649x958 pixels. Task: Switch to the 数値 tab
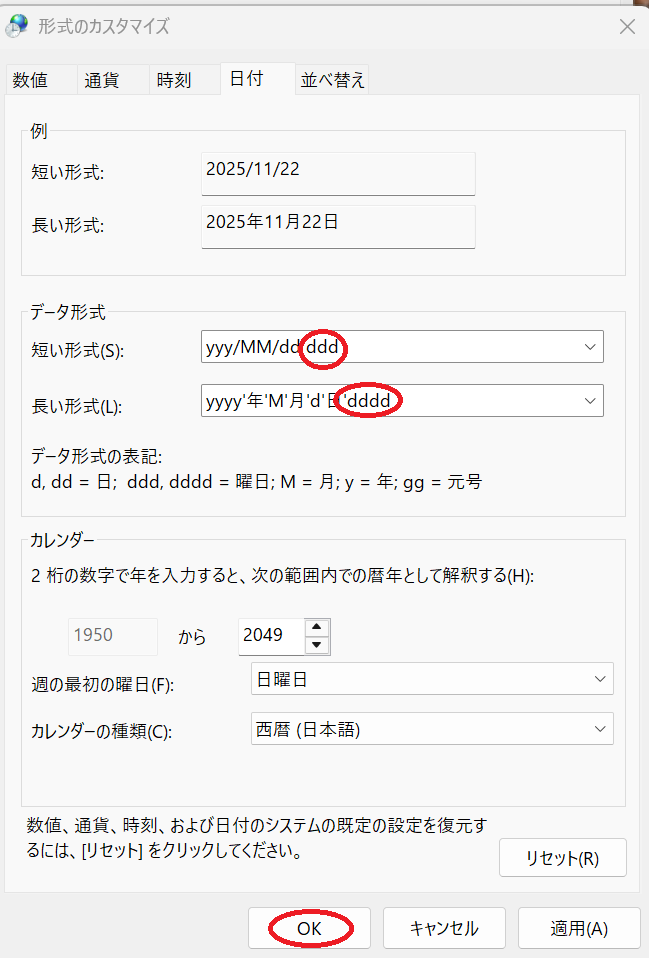30,81
